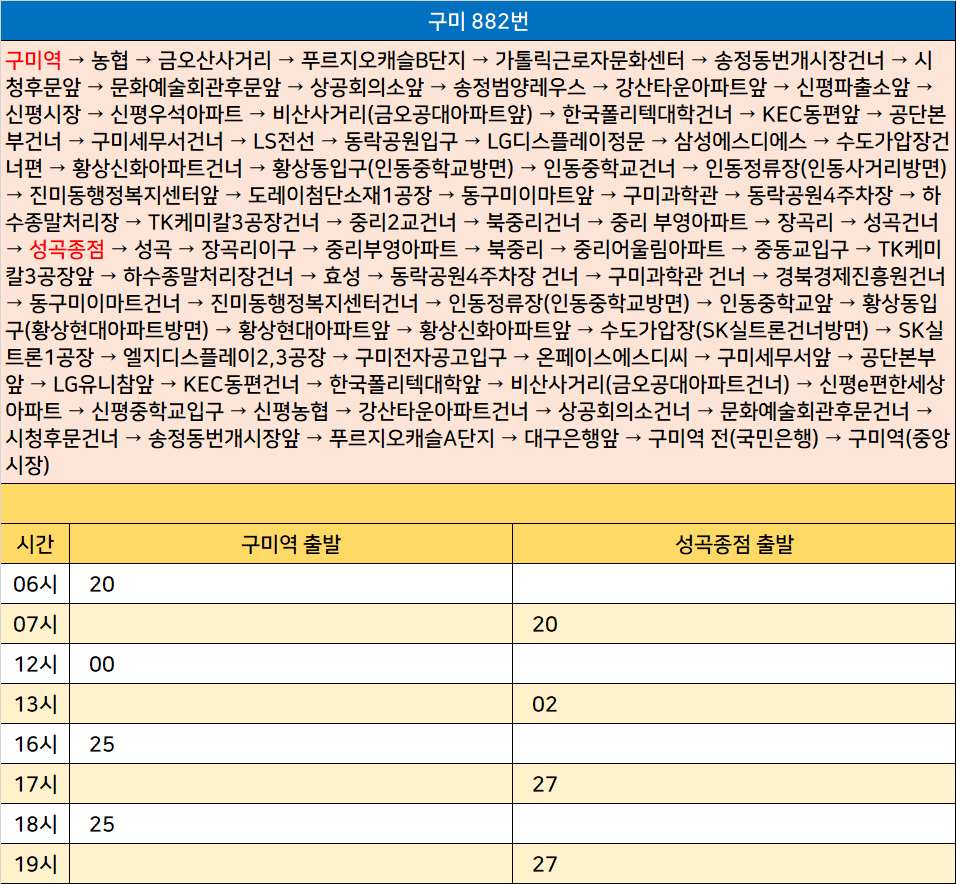This screenshot has width=956, height=884.
Task: Select the 16시 row label
Action: [35, 744]
